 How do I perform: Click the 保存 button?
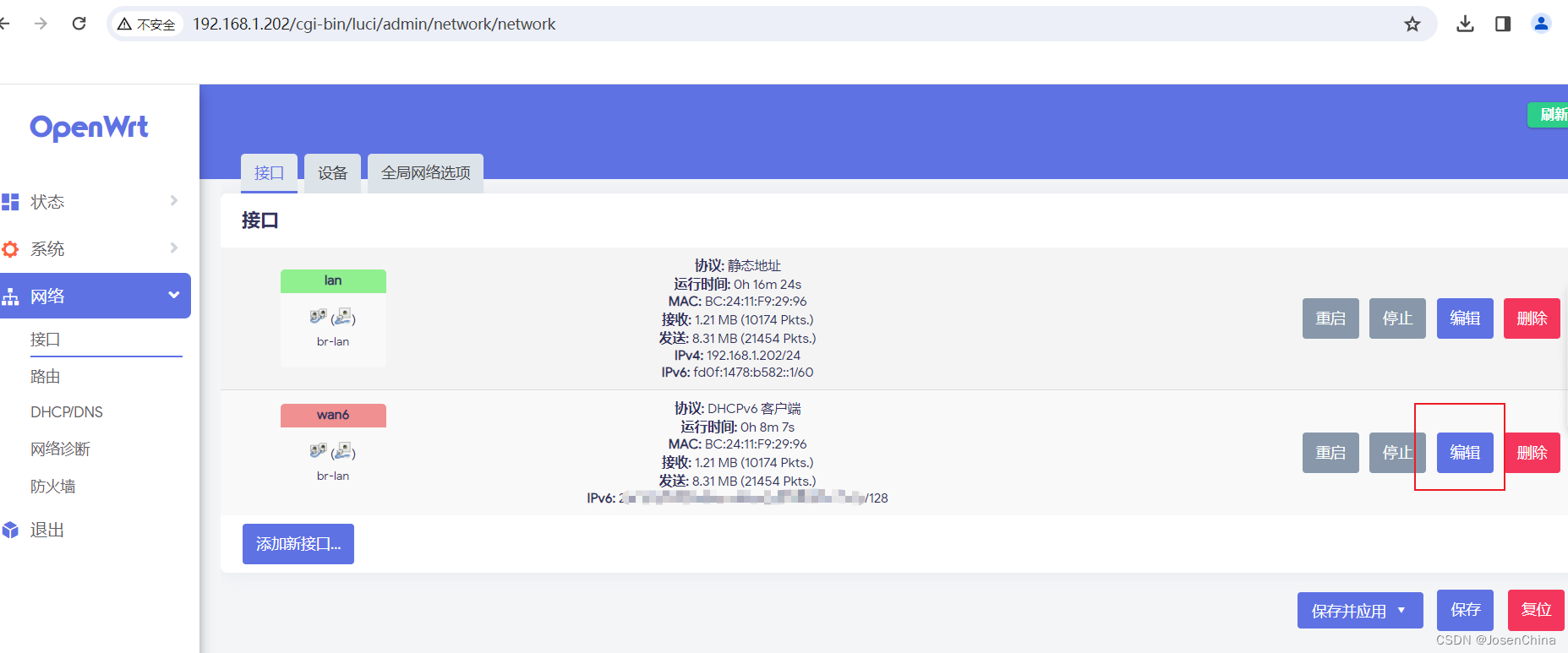pyautogui.click(x=1465, y=610)
